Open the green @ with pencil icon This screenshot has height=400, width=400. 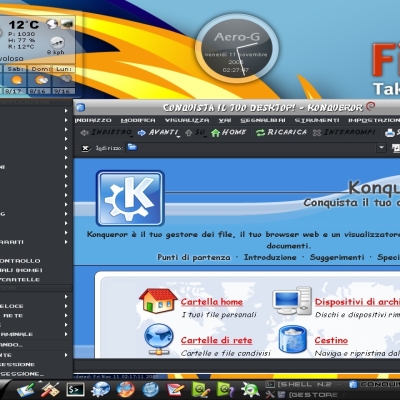point(201,389)
